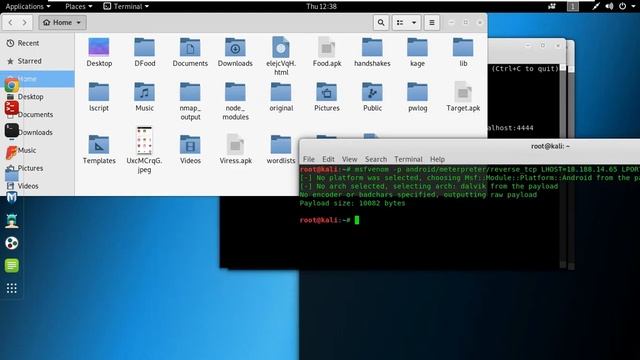Open the handshakes folder
640x360 pixels.
[372, 52]
